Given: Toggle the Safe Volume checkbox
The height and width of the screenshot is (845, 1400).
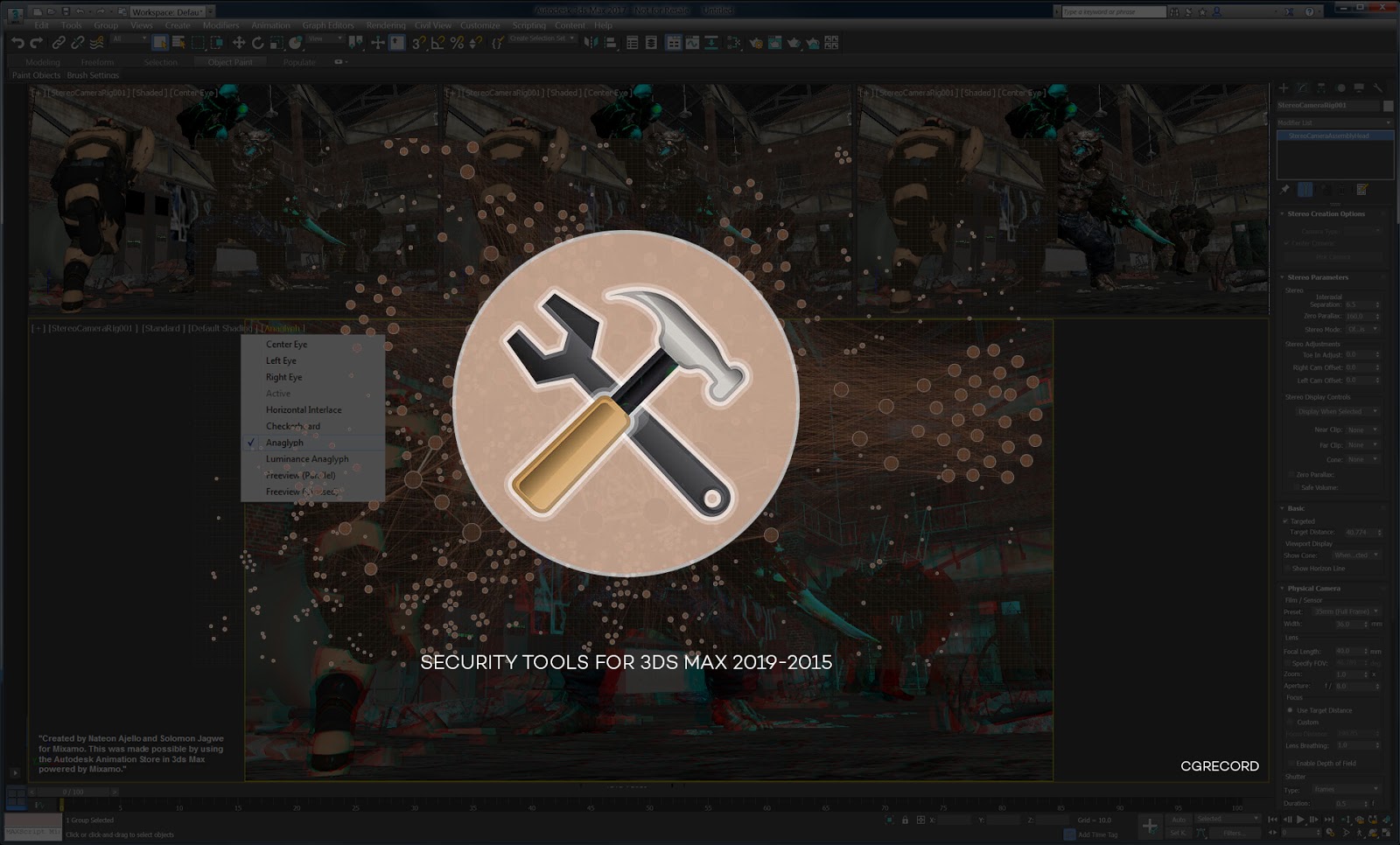Looking at the screenshot, I should click(x=1296, y=487).
